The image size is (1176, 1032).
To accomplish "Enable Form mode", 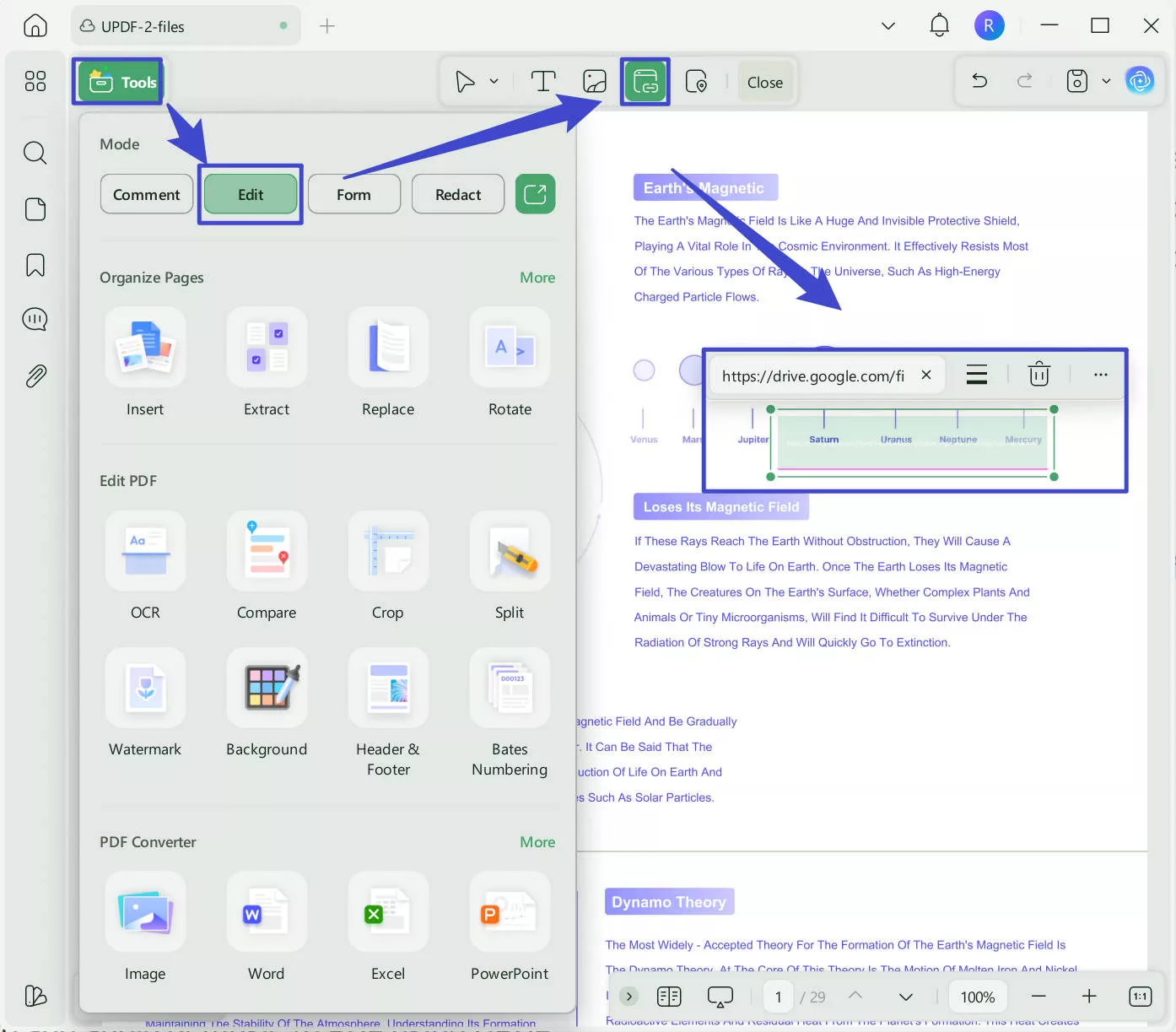I will [353, 194].
